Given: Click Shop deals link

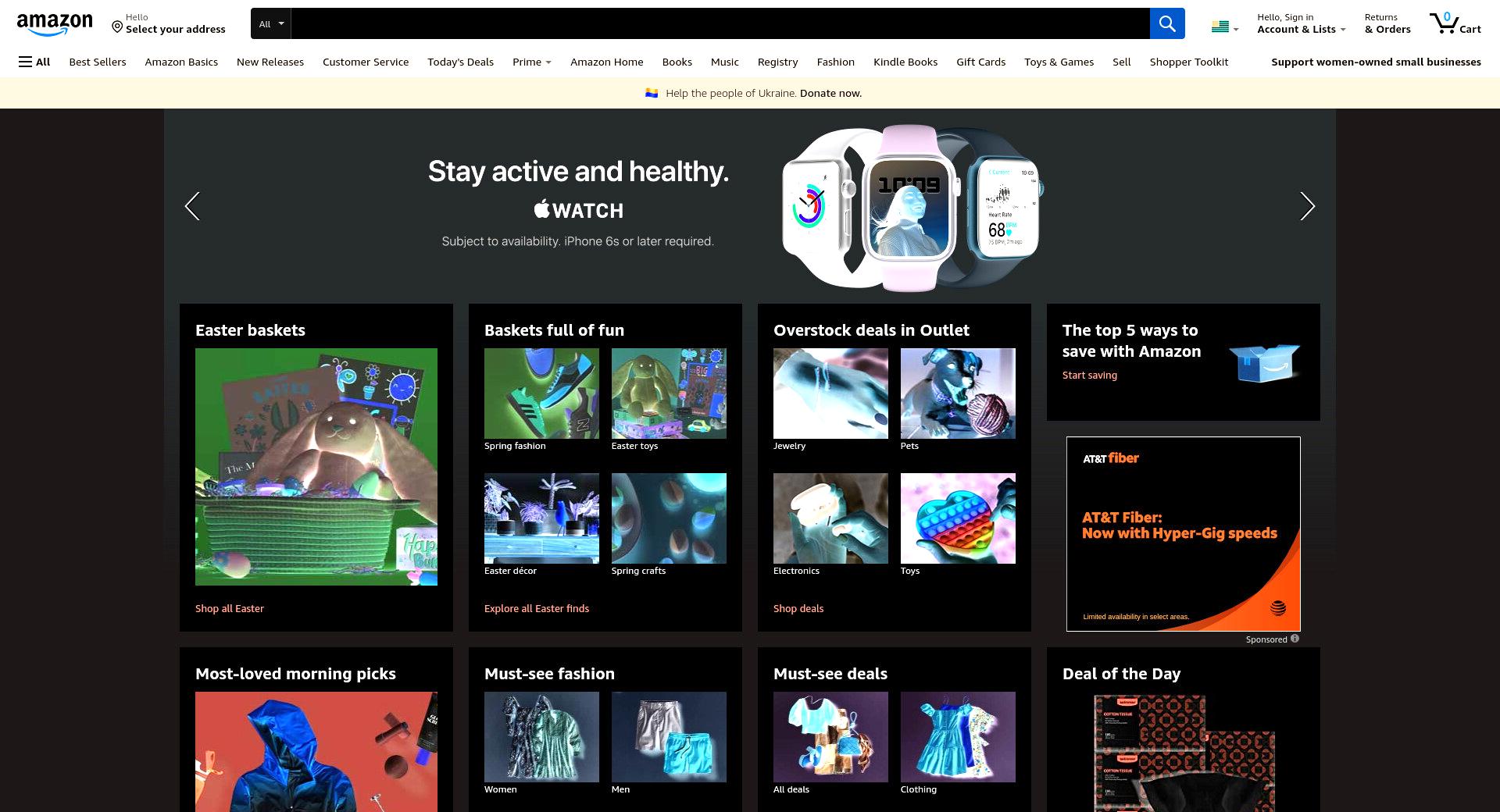Looking at the screenshot, I should coord(798,608).
